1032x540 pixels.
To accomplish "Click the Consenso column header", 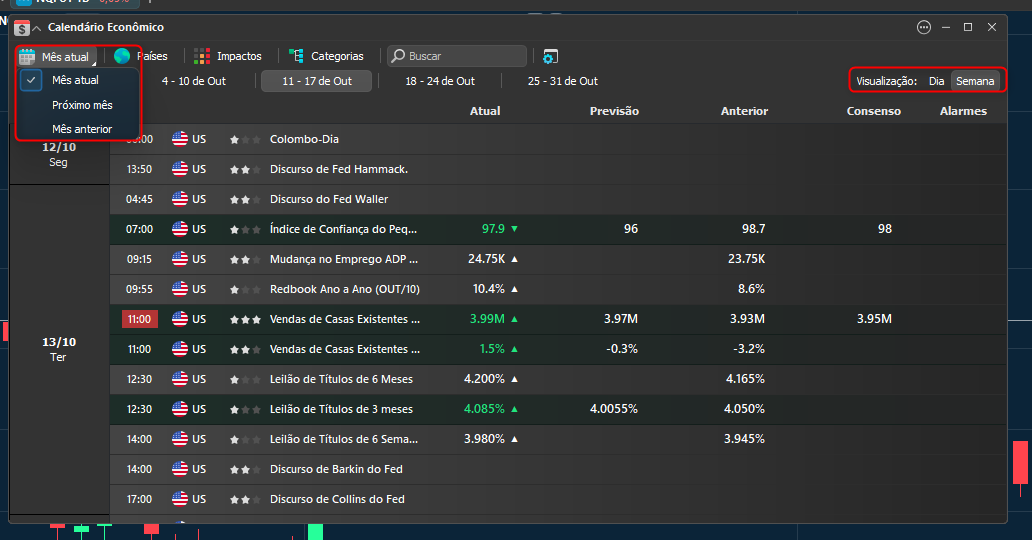I will 873,111.
